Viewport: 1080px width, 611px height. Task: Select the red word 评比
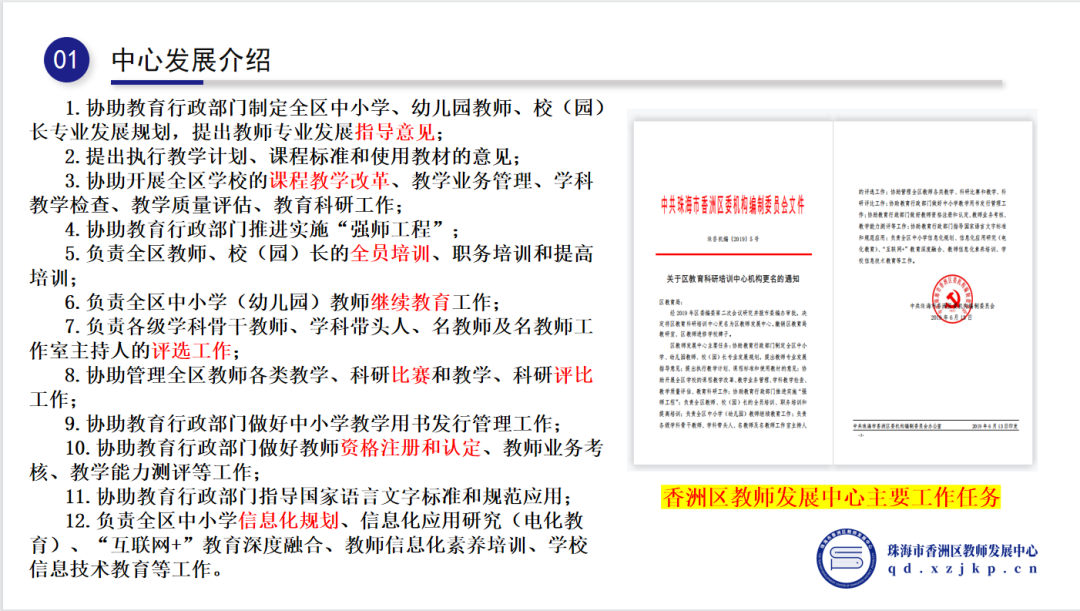(x=574, y=375)
